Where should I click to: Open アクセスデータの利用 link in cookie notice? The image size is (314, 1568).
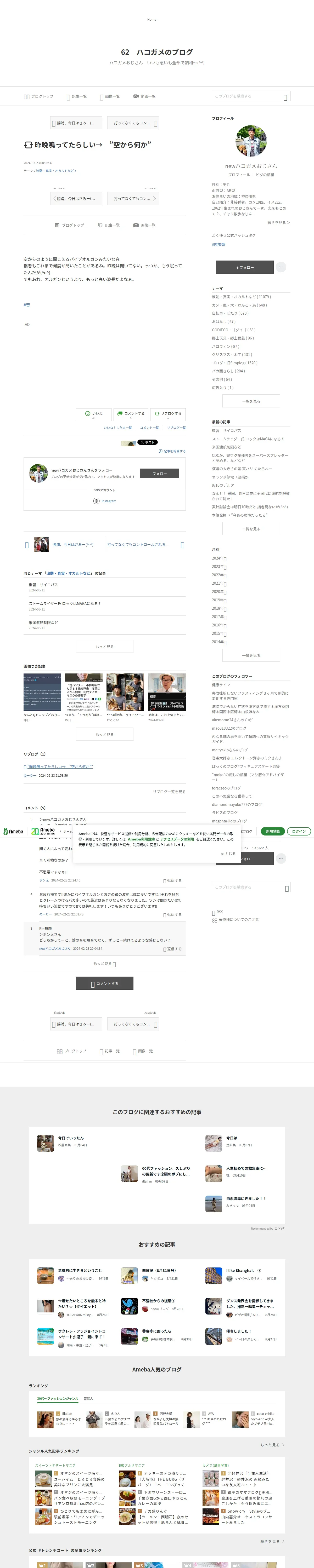pos(177,839)
